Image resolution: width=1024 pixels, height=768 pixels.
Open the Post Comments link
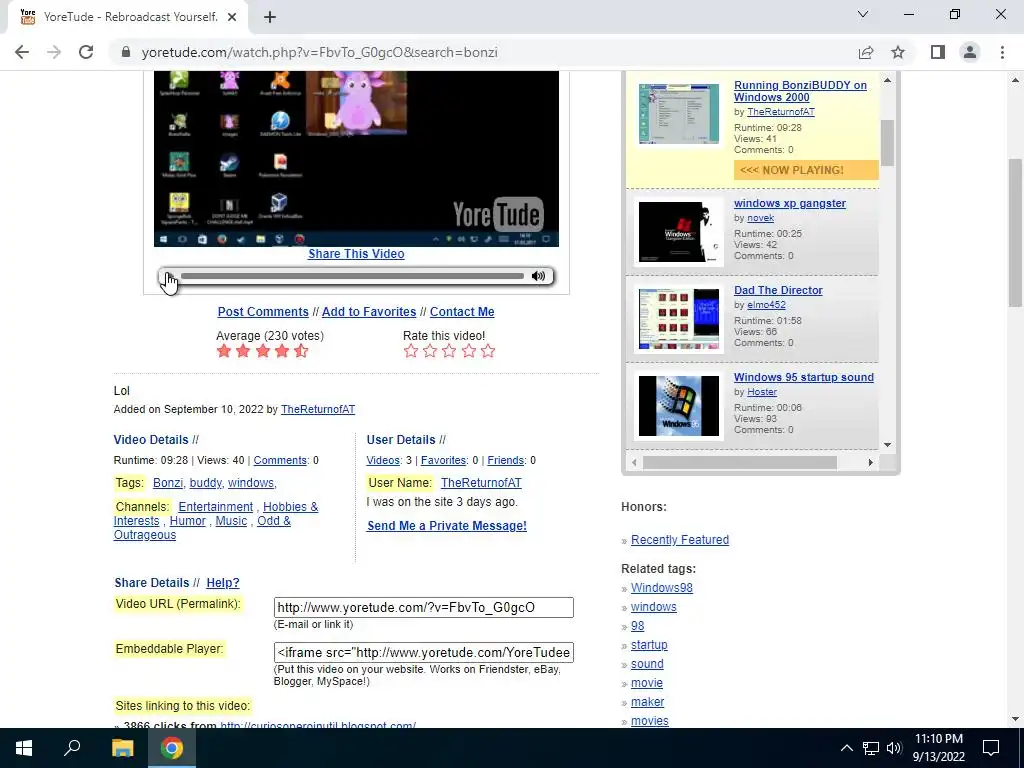[263, 312]
